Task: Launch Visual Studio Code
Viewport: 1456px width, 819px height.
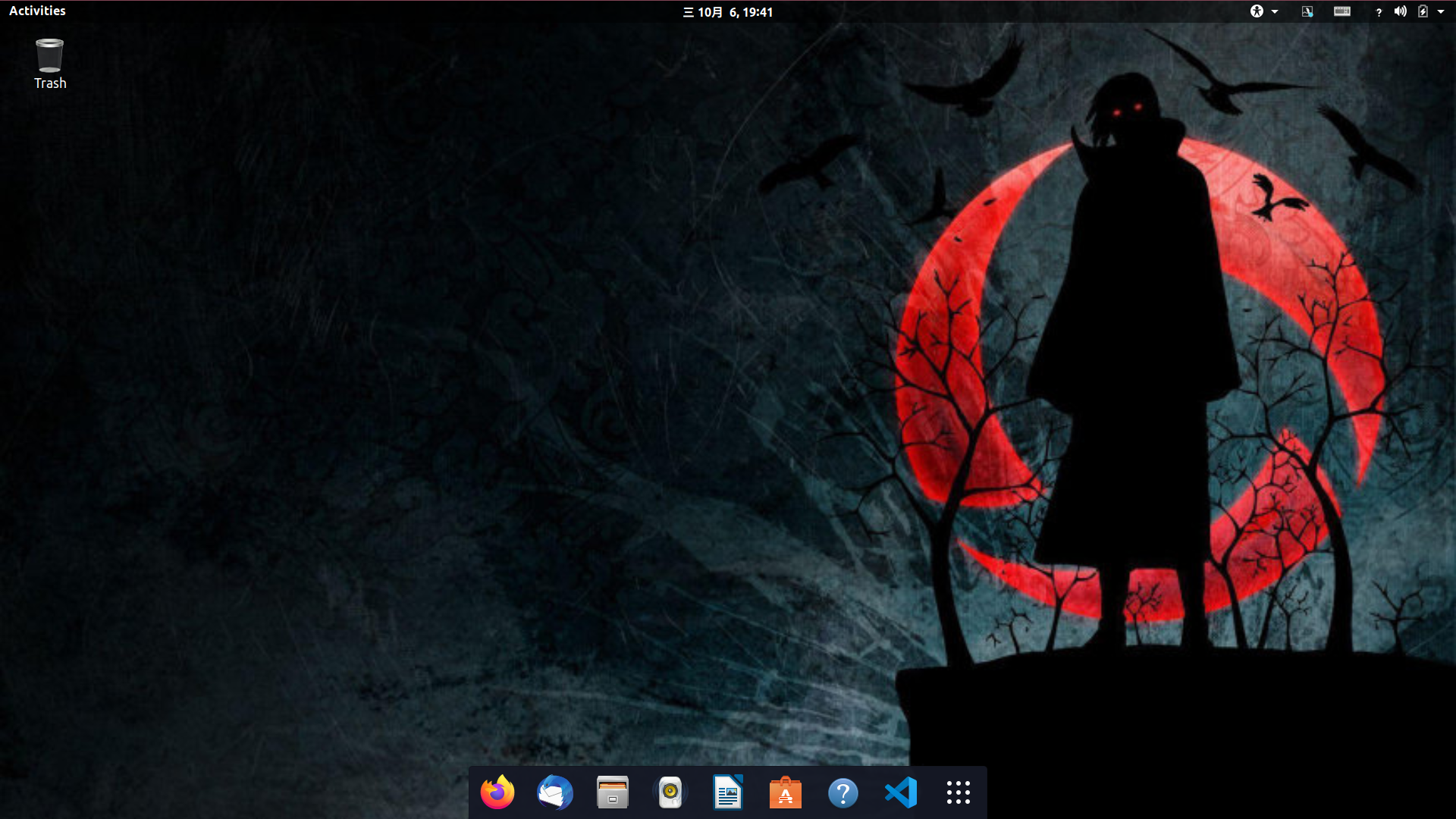Action: coord(901,792)
